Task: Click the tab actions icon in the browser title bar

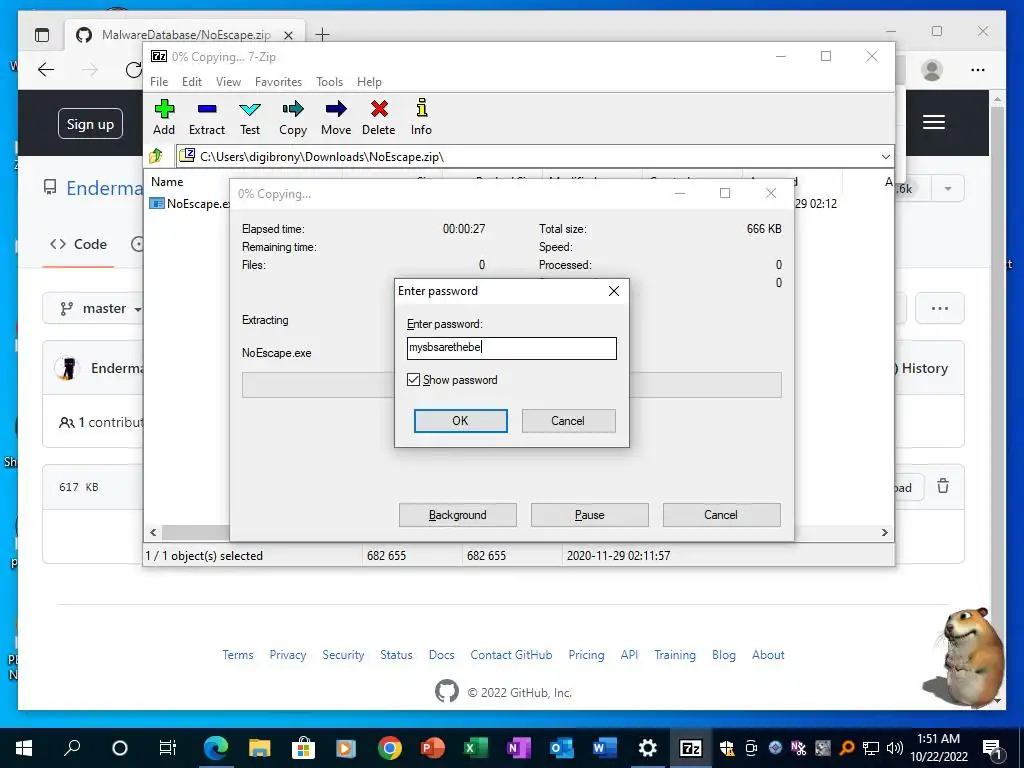Action: tap(42, 35)
